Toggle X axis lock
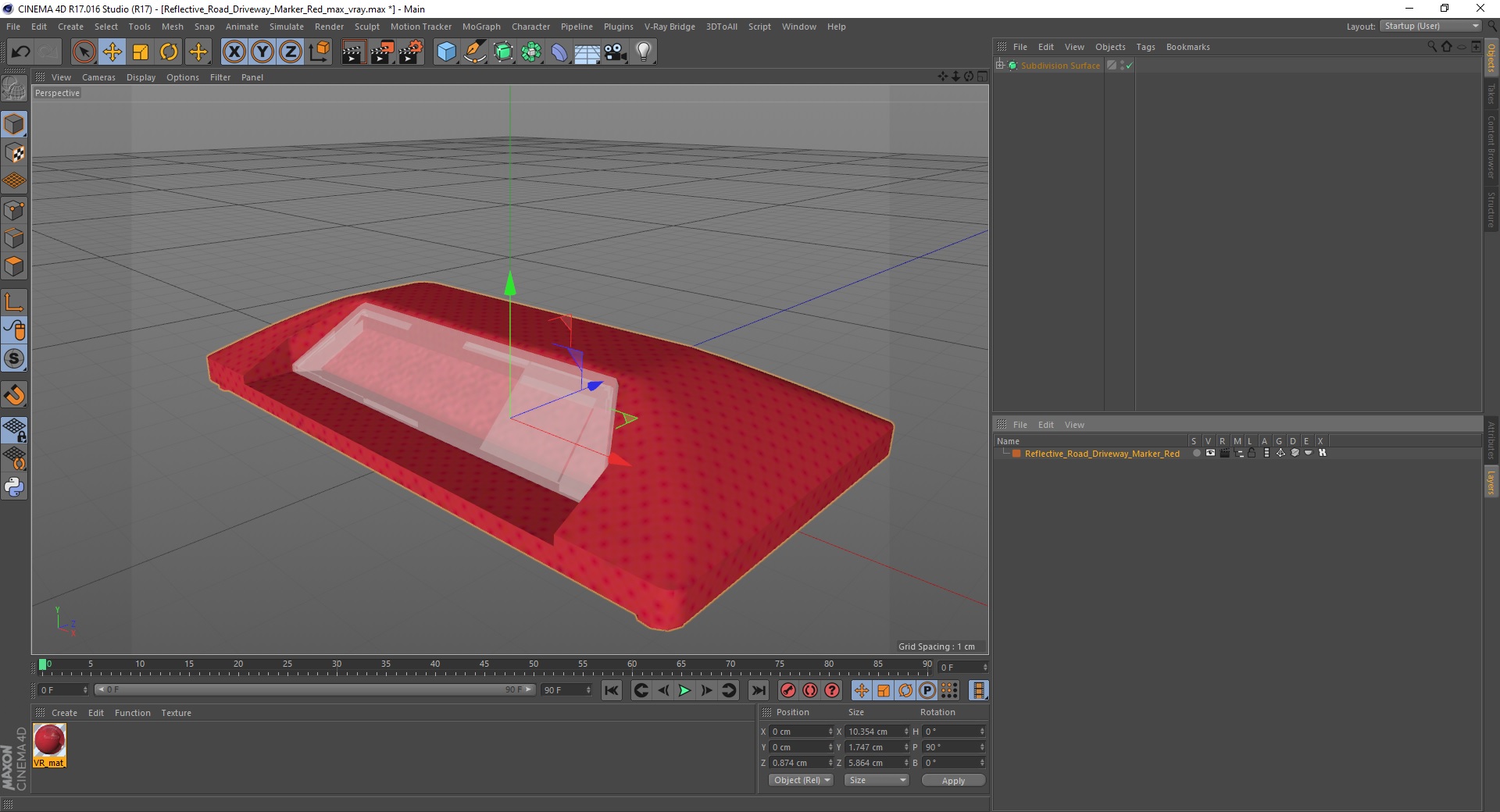The width and height of the screenshot is (1500, 812). pos(234,52)
